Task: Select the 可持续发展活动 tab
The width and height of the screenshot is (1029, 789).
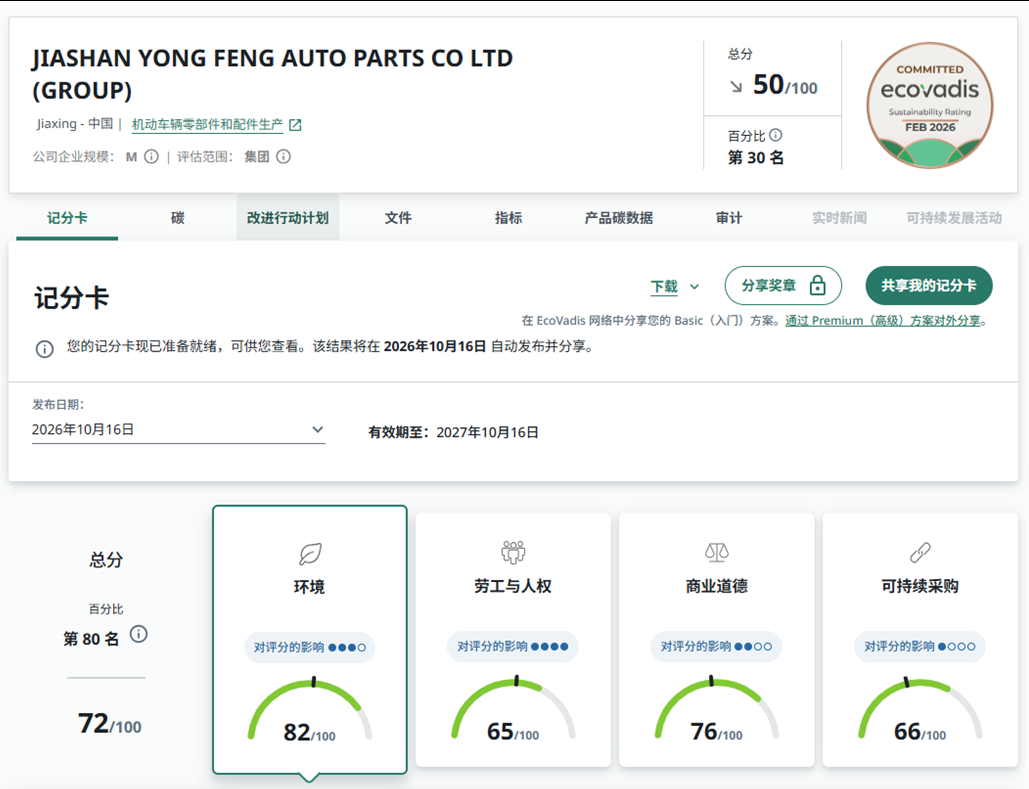Action: pyautogui.click(x=954, y=218)
